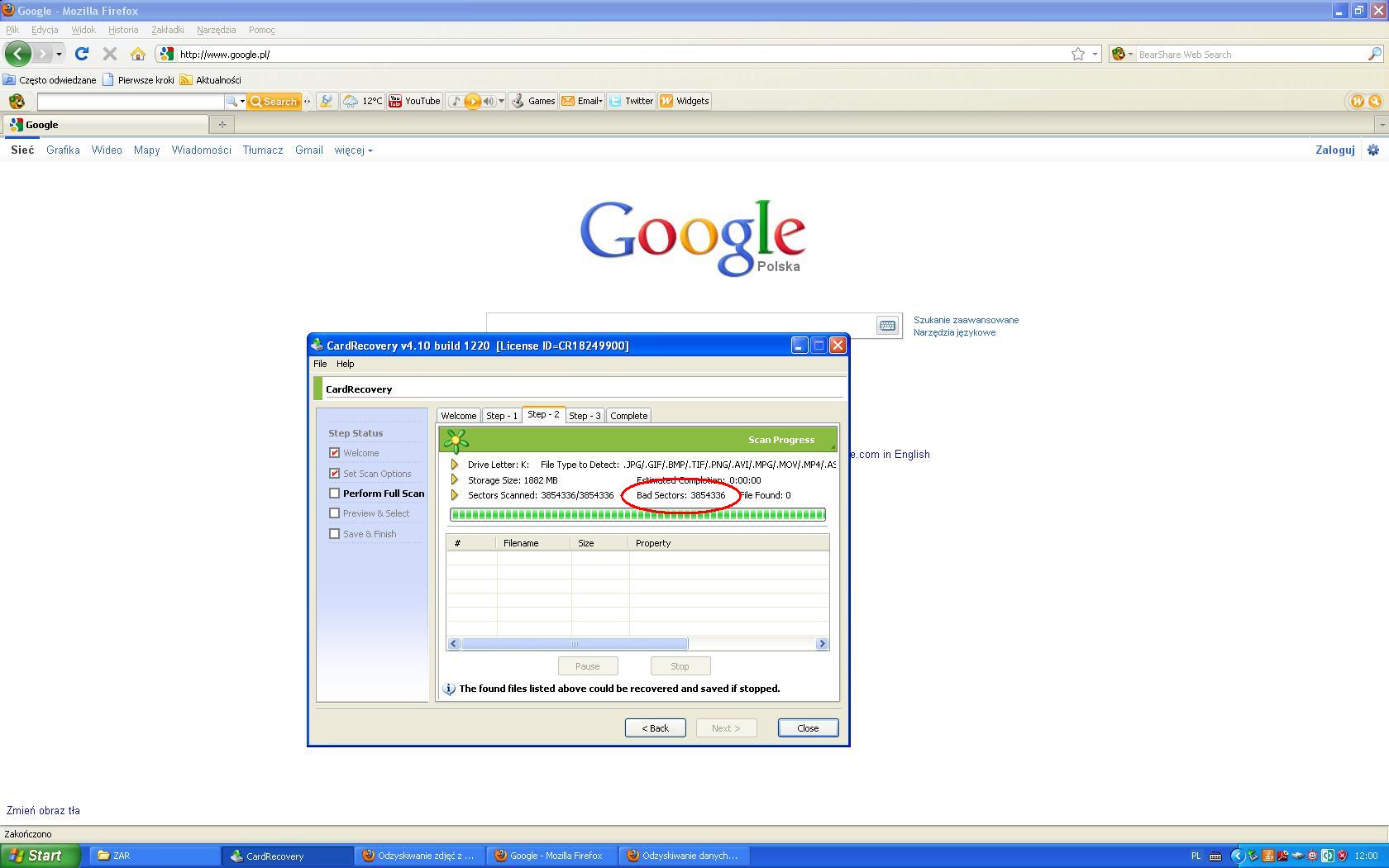Click the orange play button in the toolbar

coord(472,101)
